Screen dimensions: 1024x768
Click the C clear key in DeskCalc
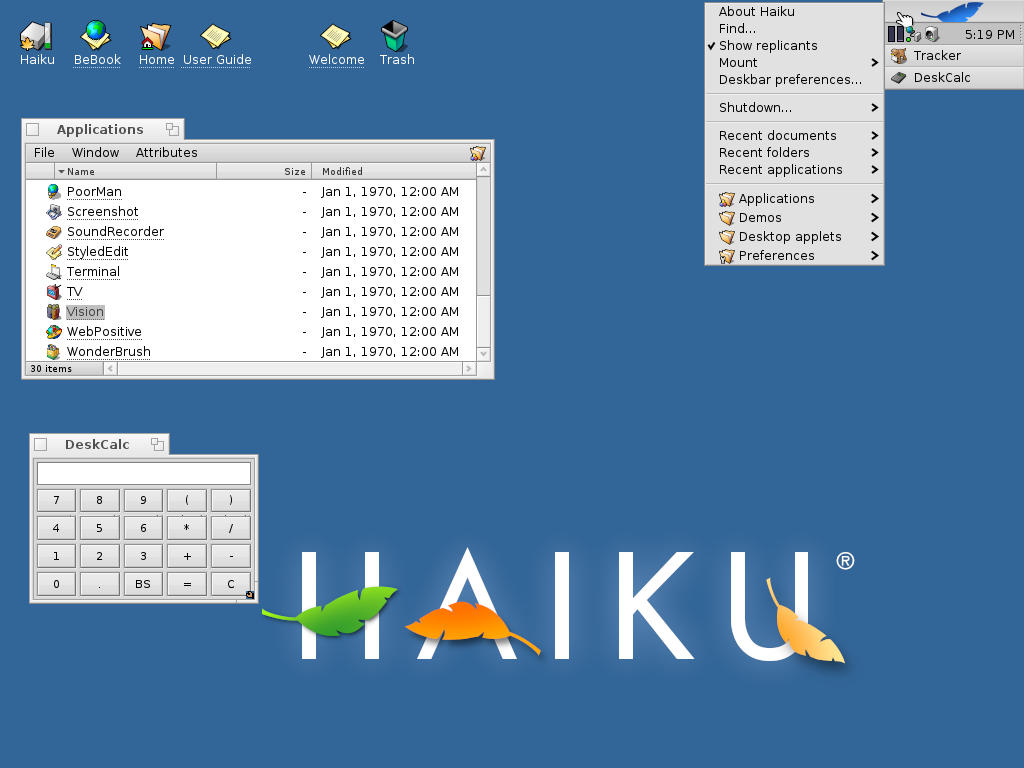pos(231,584)
